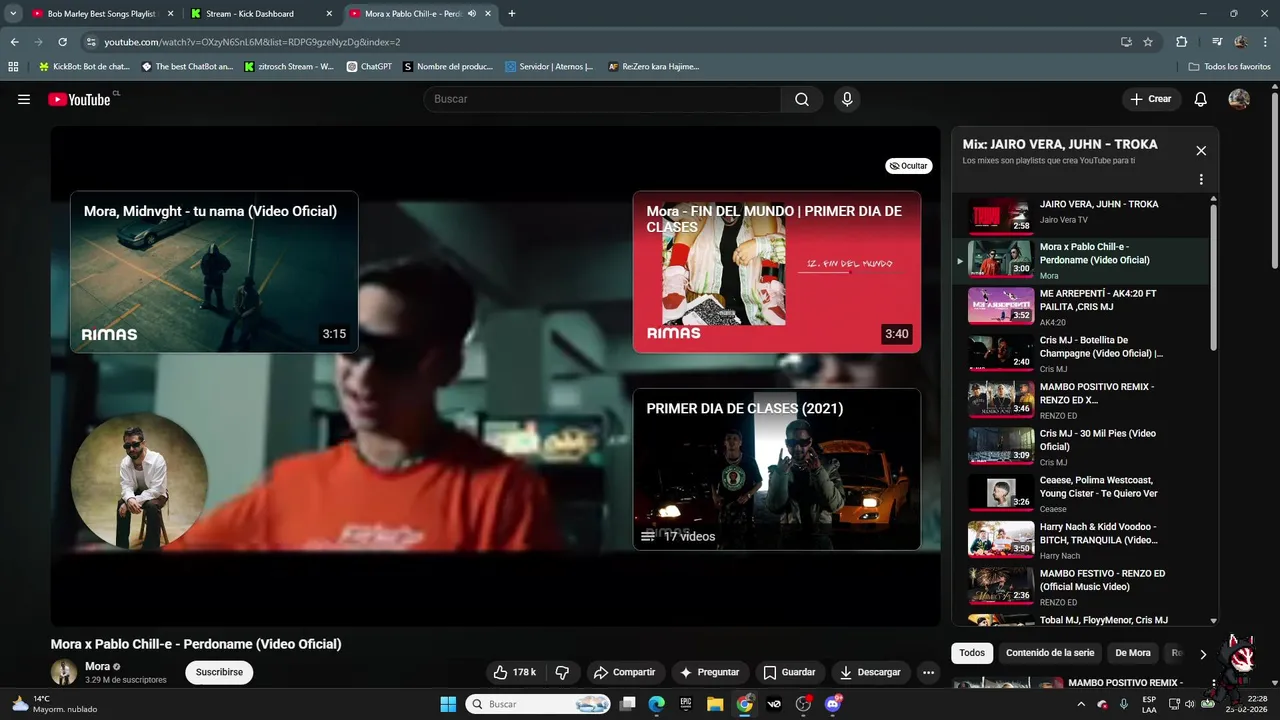Reload the page with browser refresh icon
This screenshot has width=1280, height=720.
[62, 42]
